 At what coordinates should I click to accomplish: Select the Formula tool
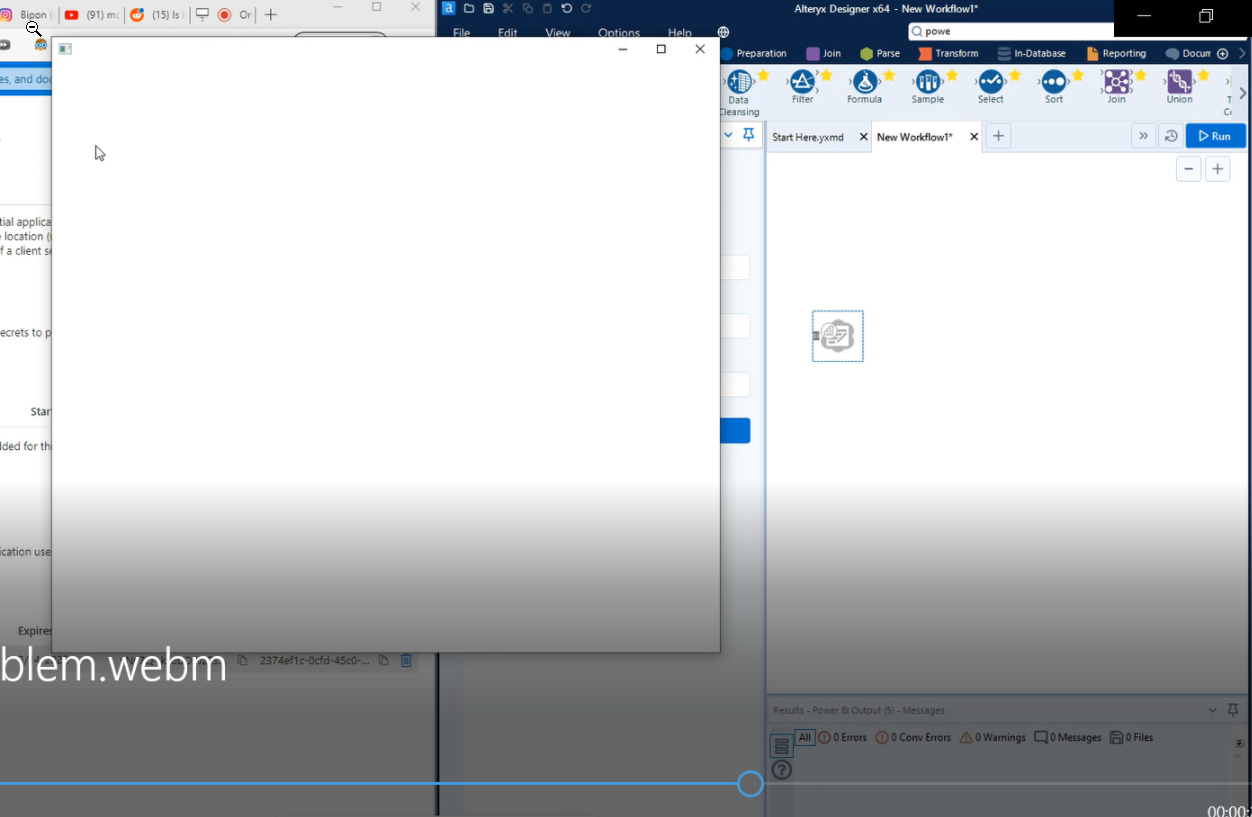pyautogui.click(x=864, y=83)
